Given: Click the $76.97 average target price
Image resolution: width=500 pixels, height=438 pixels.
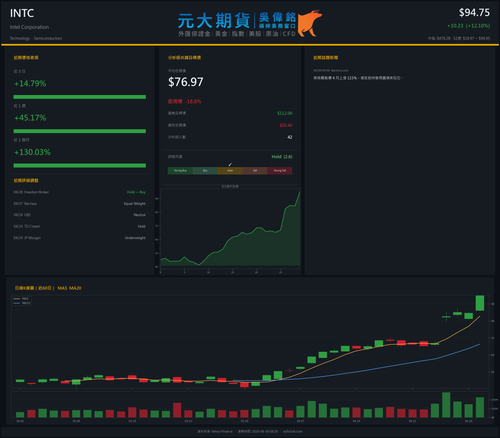Looking at the screenshot, I should point(186,82).
